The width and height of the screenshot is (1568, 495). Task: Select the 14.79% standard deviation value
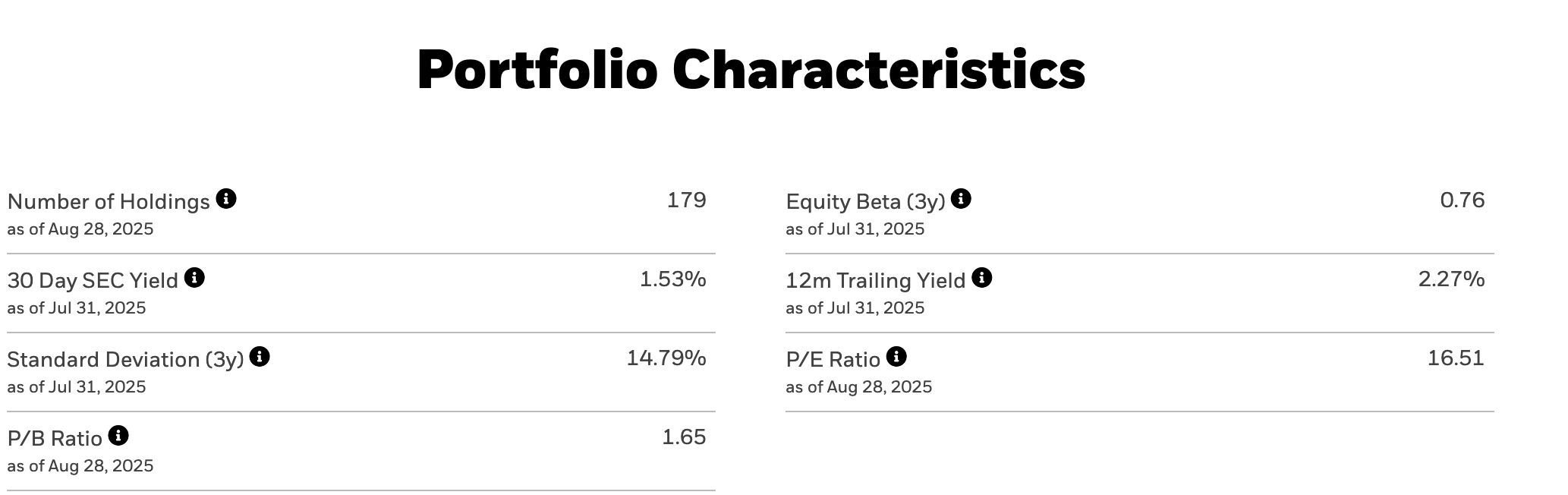[x=666, y=358]
